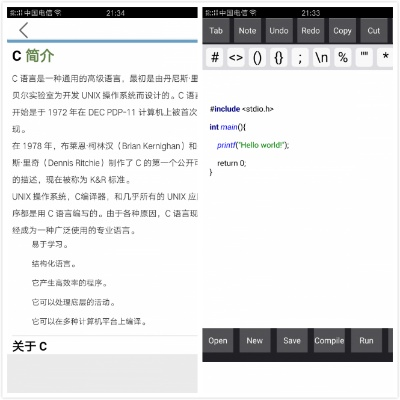Tap the line mentioning Dennis Ritchie
Viewport: 400px width, 400px height.
click(105, 163)
